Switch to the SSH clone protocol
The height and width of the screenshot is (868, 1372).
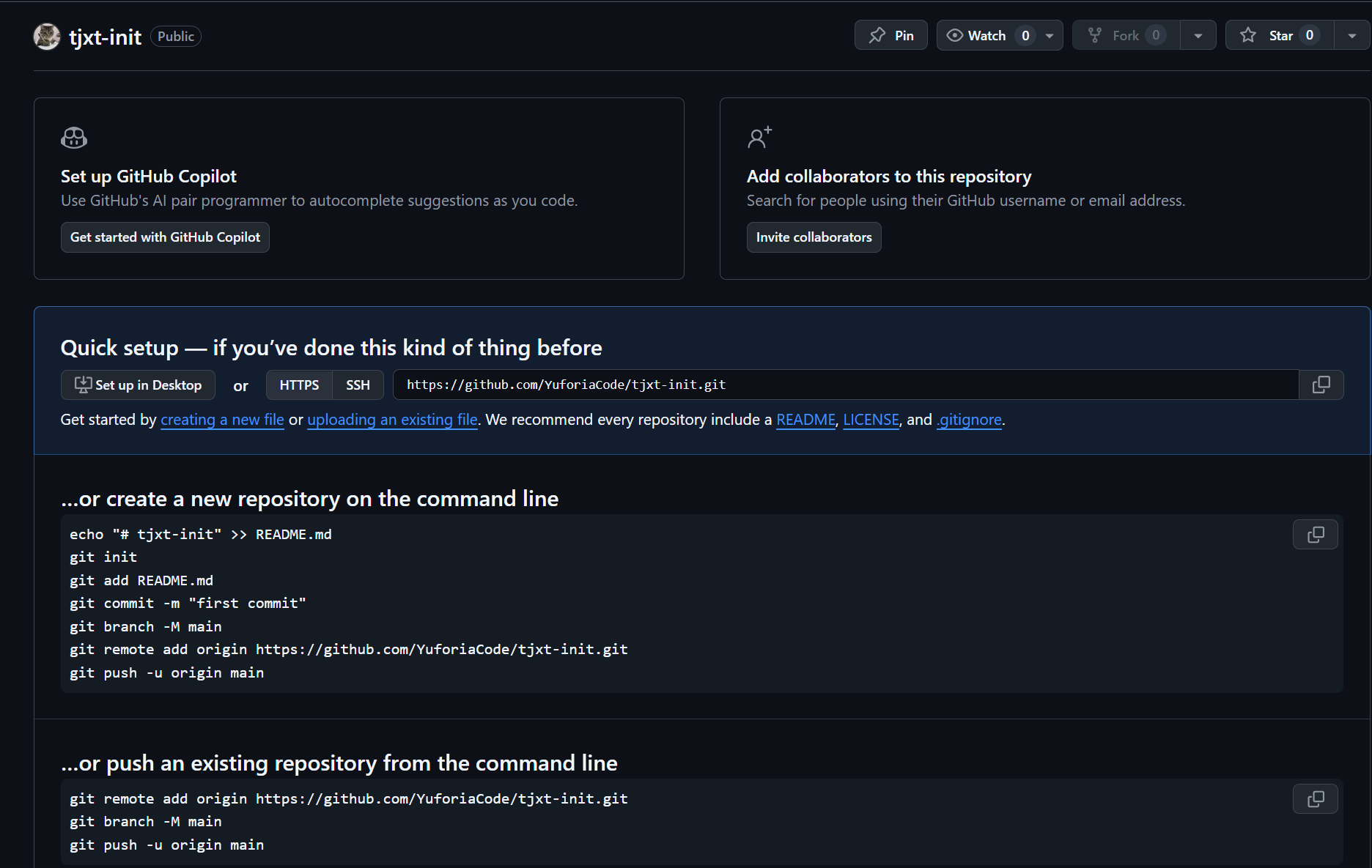pyautogui.click(x=358, y=385)
